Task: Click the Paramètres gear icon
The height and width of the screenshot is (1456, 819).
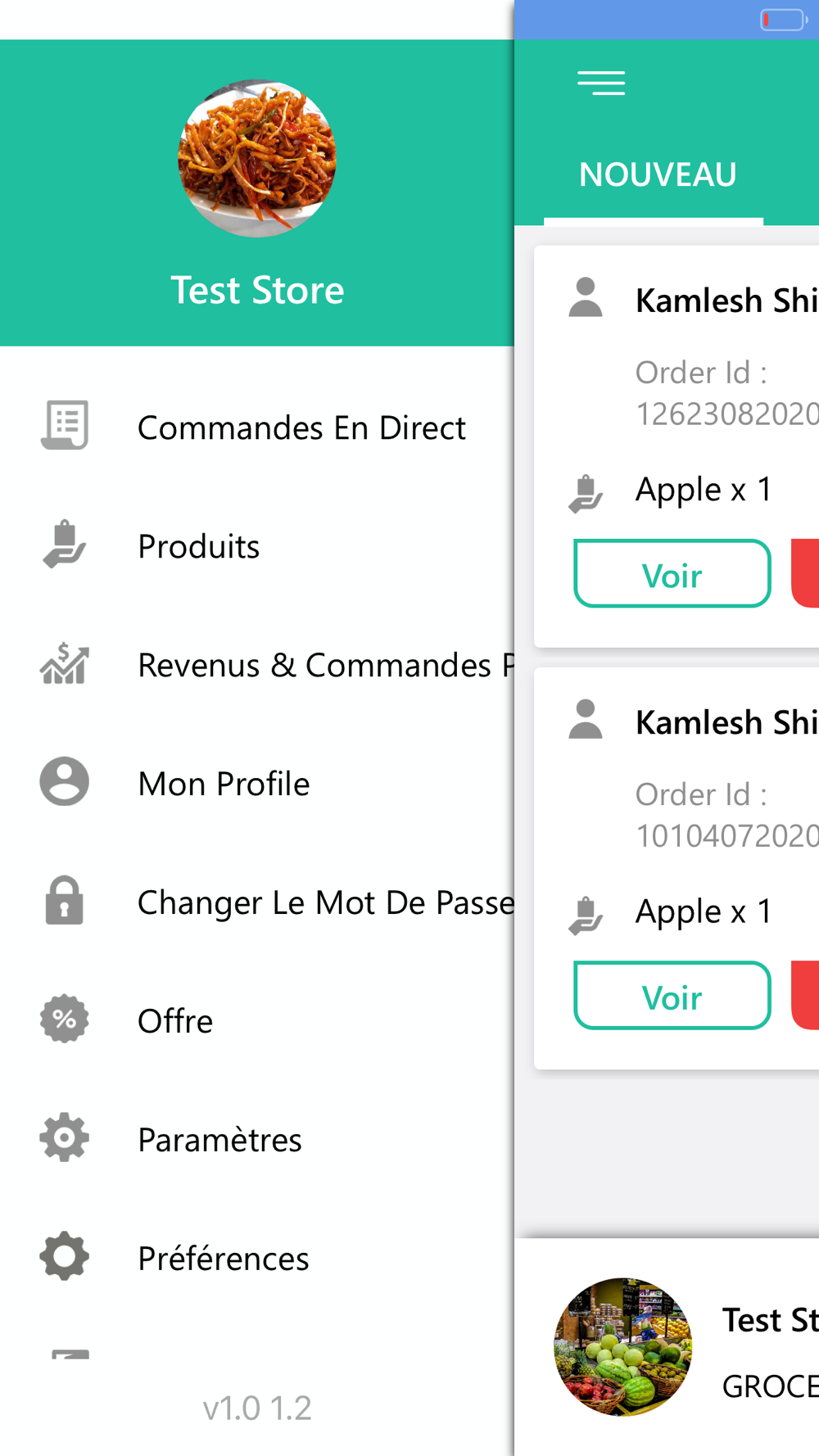Action: tap(65, 1137)
